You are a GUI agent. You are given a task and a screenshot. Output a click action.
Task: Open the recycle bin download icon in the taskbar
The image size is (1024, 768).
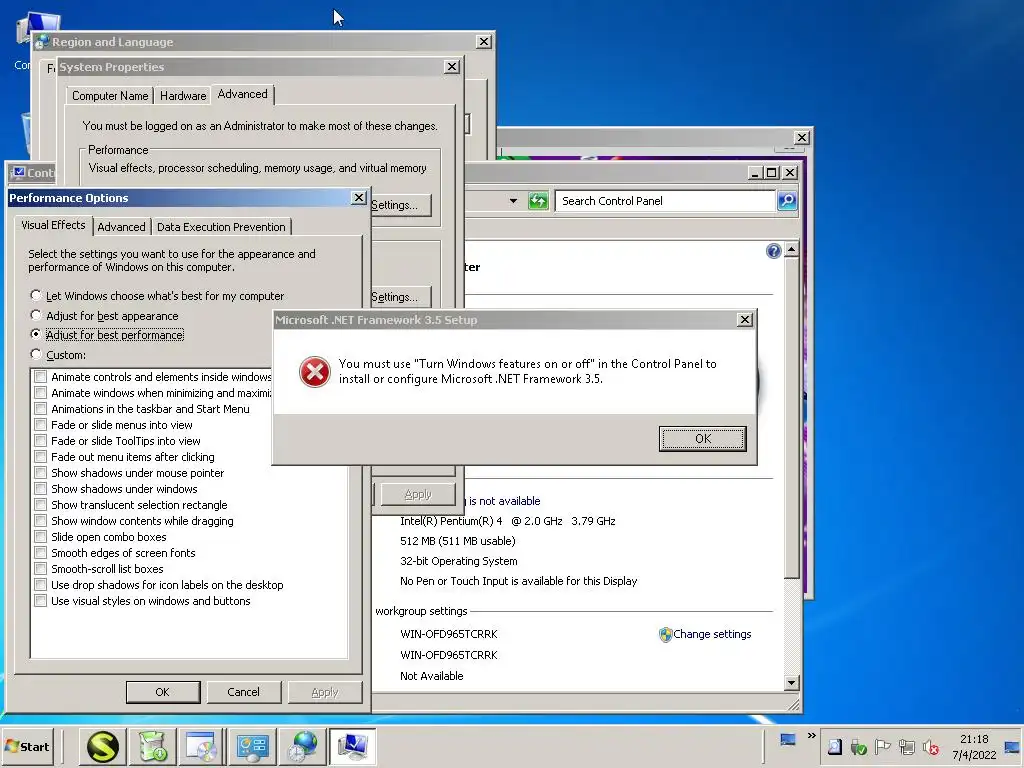pyautogui.click(x=153, y=746)
